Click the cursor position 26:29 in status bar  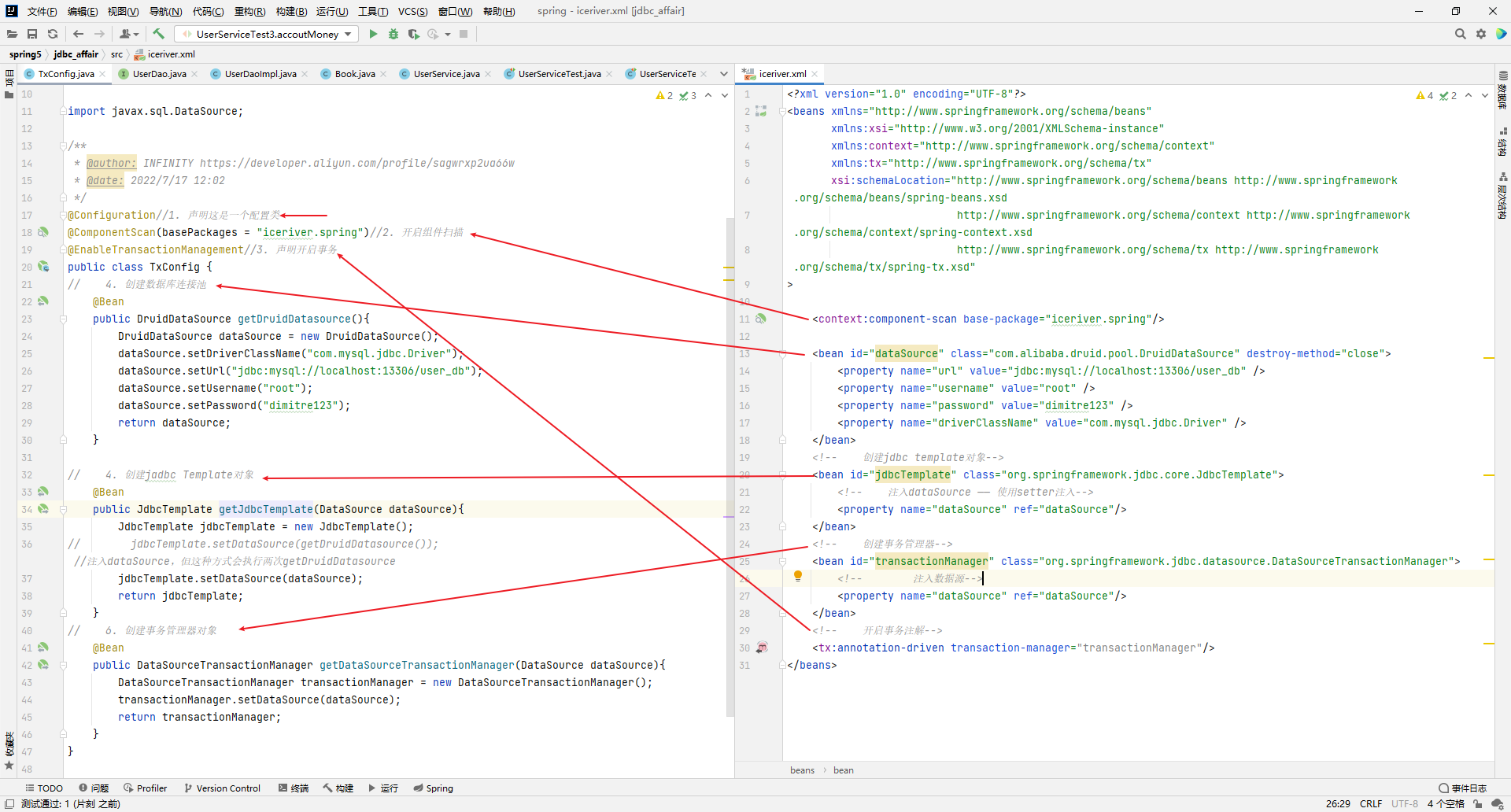pyautogui.click(x=1338, y=803)
